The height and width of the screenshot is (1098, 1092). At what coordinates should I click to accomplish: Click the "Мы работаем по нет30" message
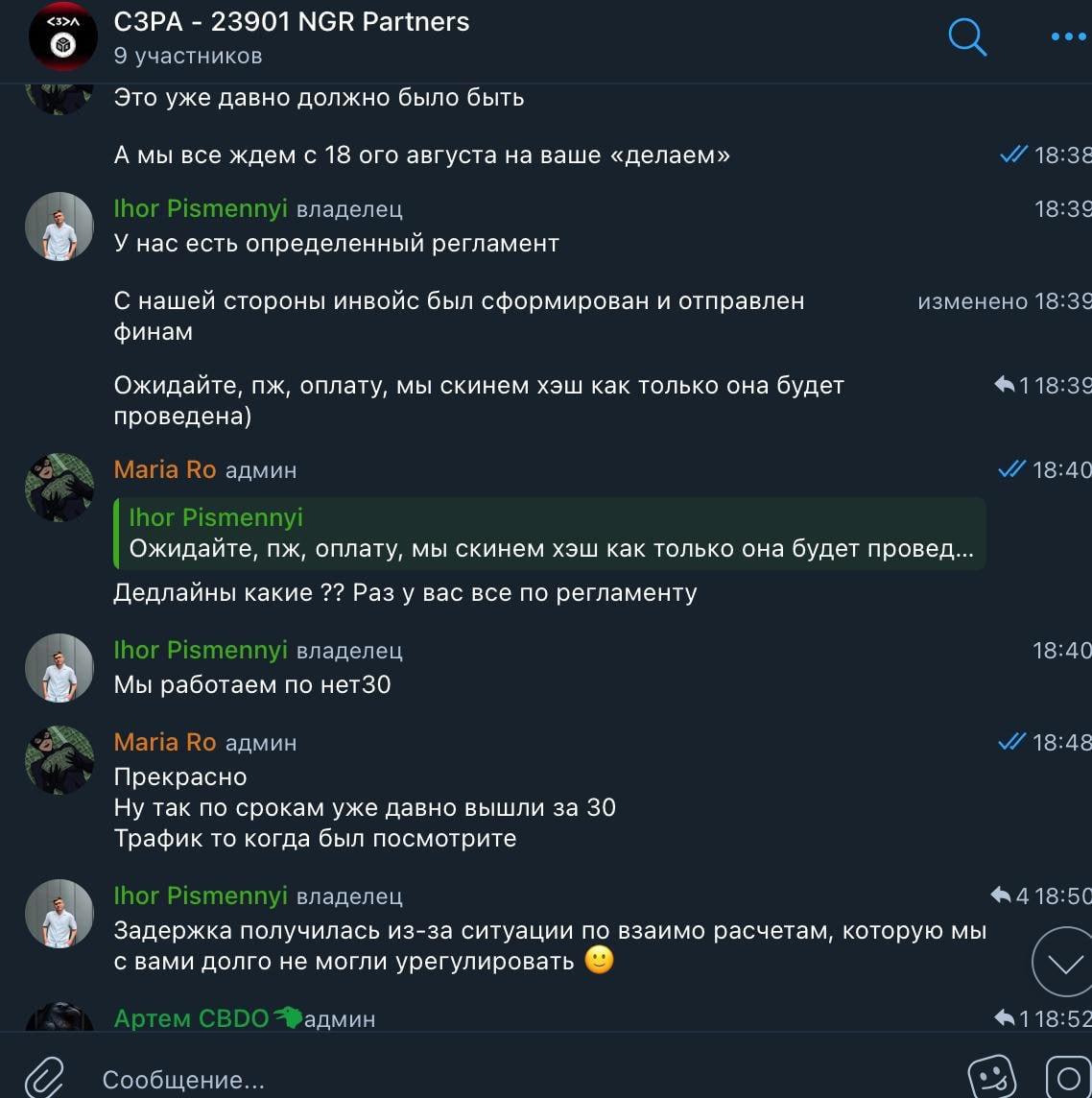click(x=252, y=684)
